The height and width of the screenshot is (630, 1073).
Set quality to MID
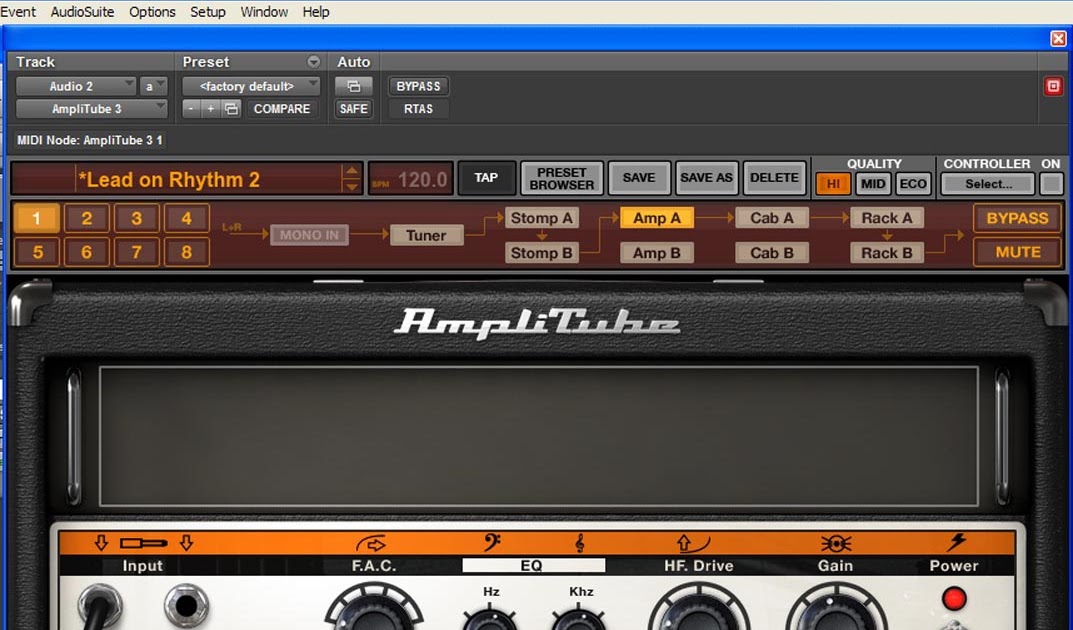(x=872, y=184)
